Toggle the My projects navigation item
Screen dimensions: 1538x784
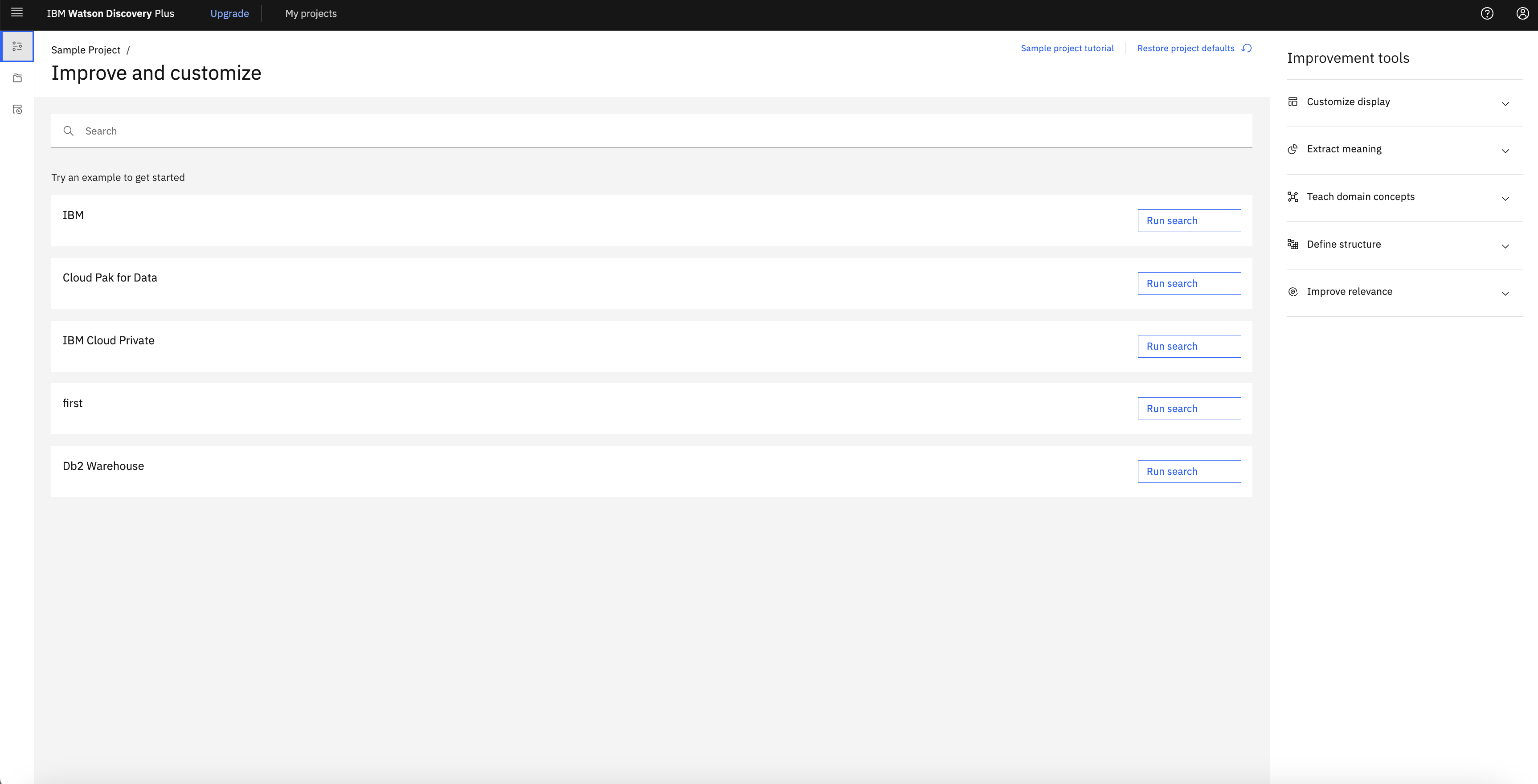310,14
